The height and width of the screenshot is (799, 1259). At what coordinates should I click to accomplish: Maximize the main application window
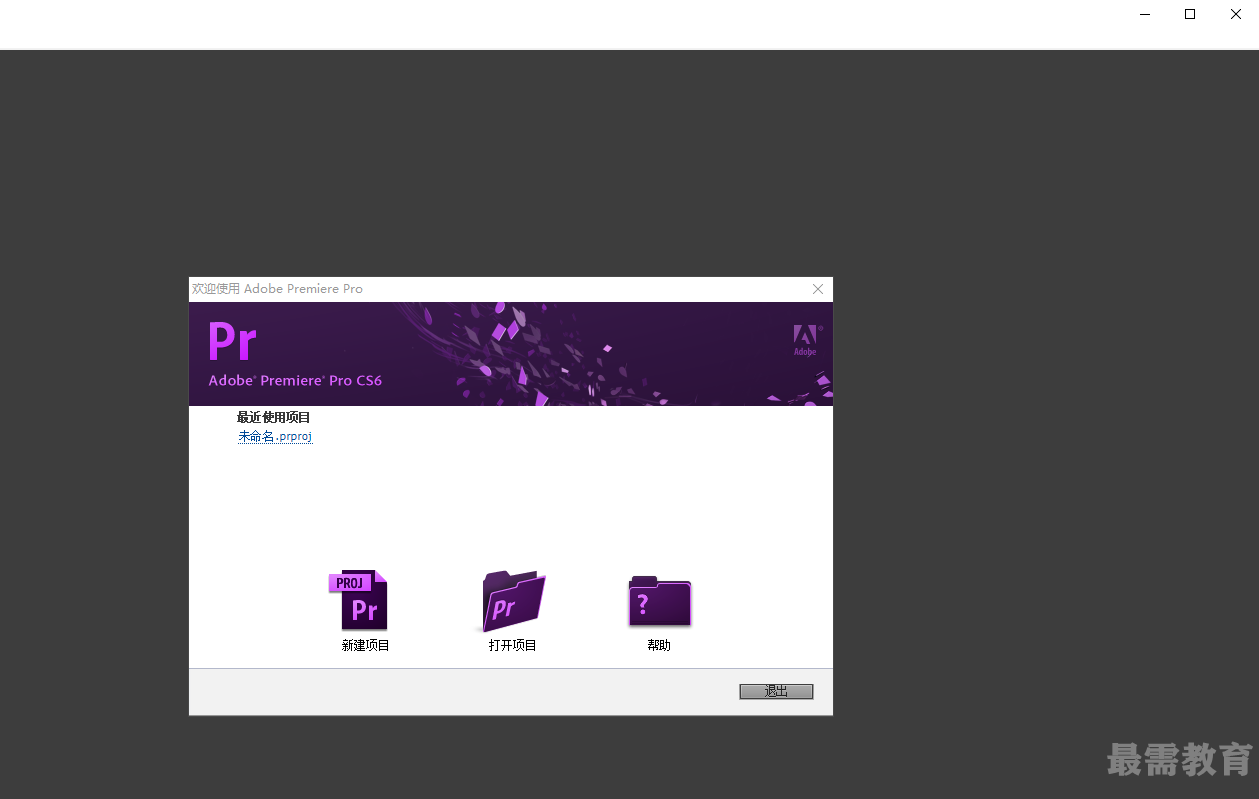(1190, 14)
